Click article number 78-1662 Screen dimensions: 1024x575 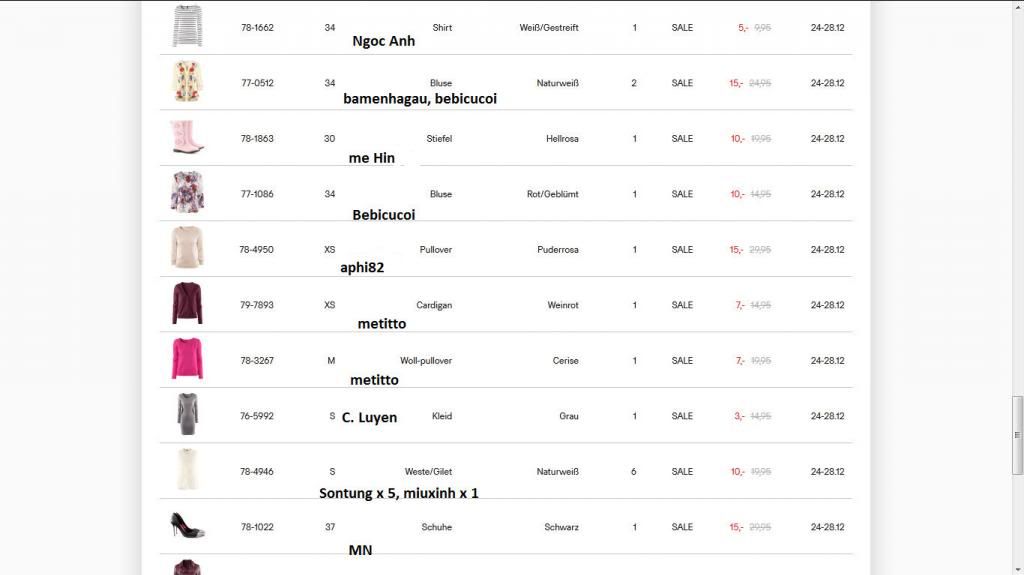click(x=257, y=28)
